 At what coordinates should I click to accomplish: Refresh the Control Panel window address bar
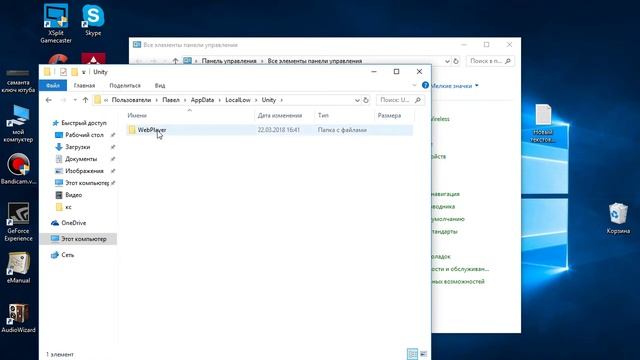[x=456, y=61]
